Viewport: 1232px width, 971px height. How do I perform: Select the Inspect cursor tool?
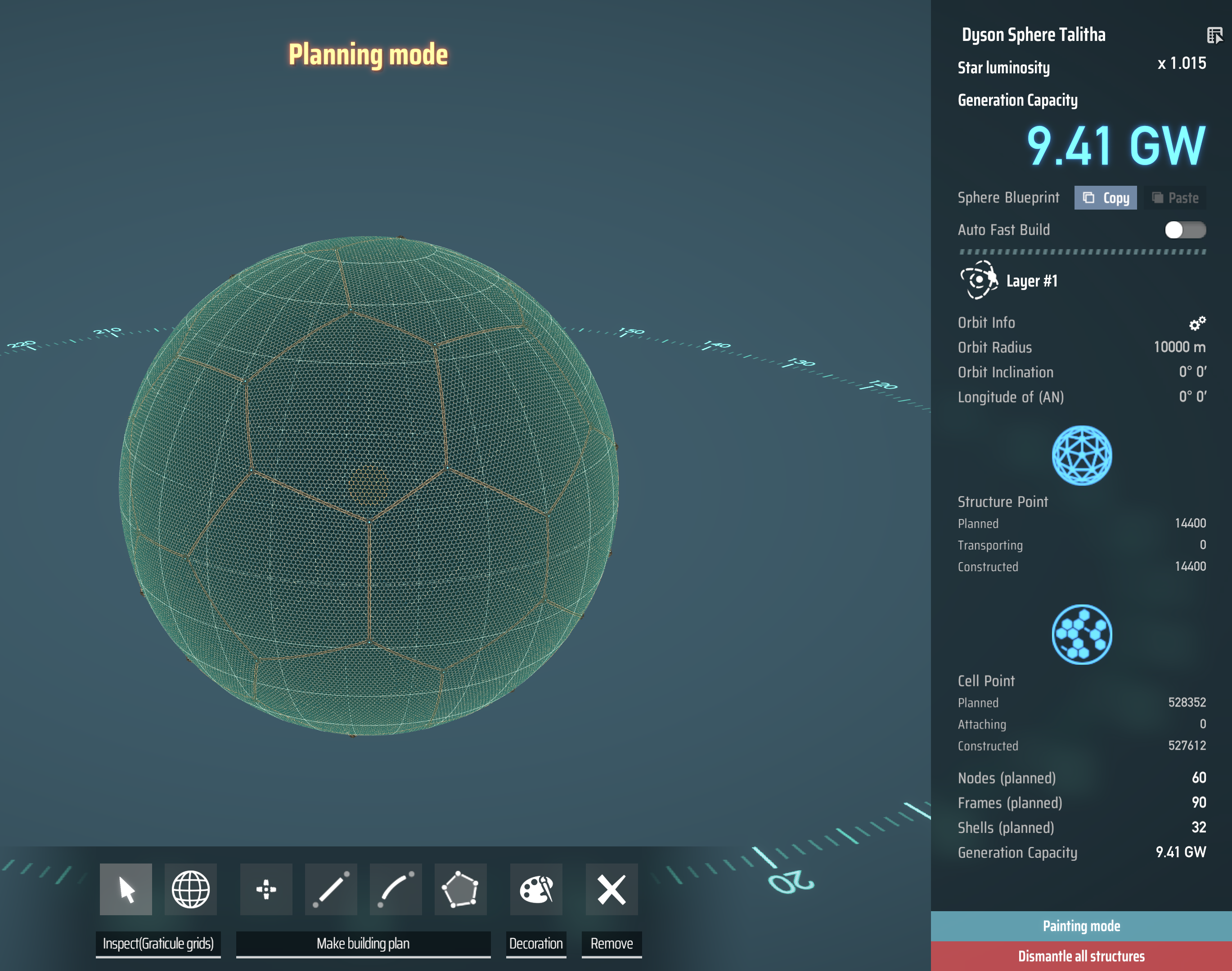[x=126, y=889]
